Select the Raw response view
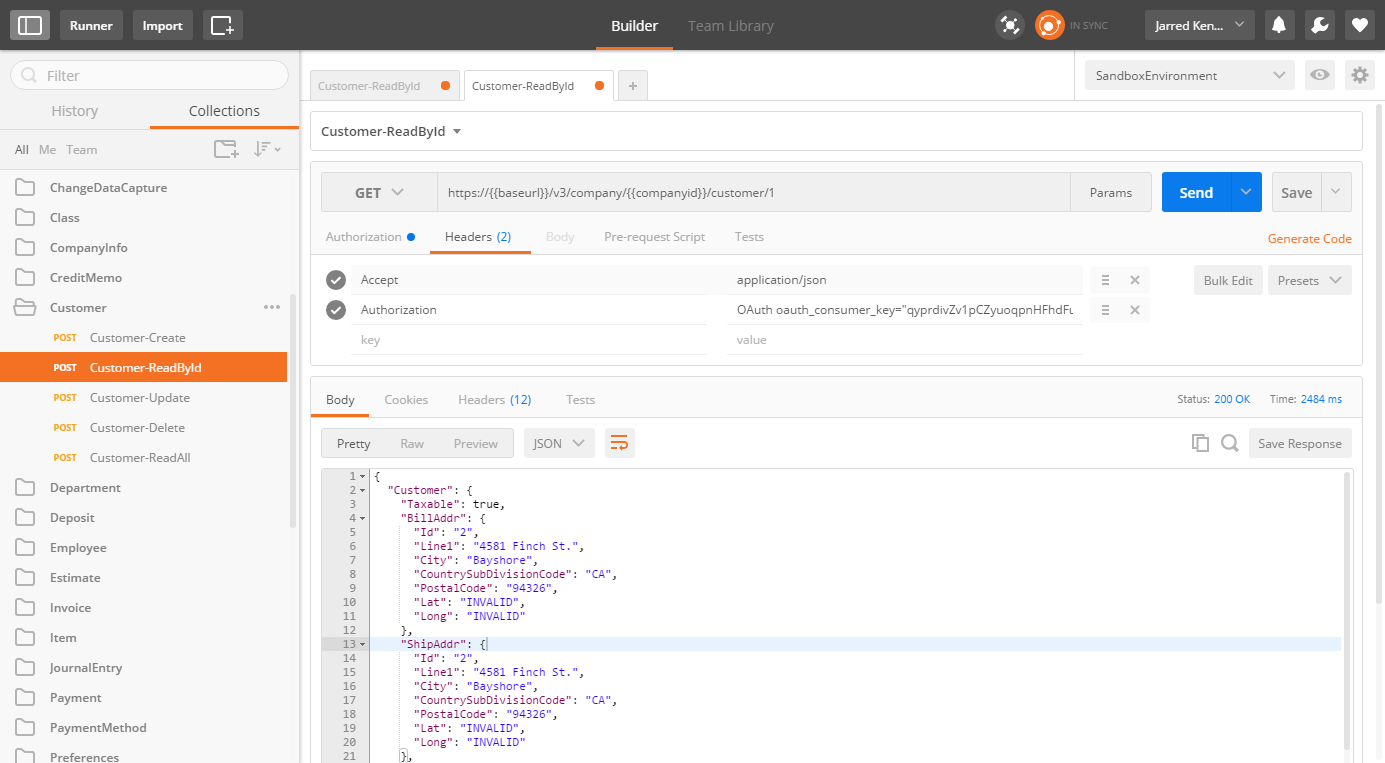 [412, 443]
